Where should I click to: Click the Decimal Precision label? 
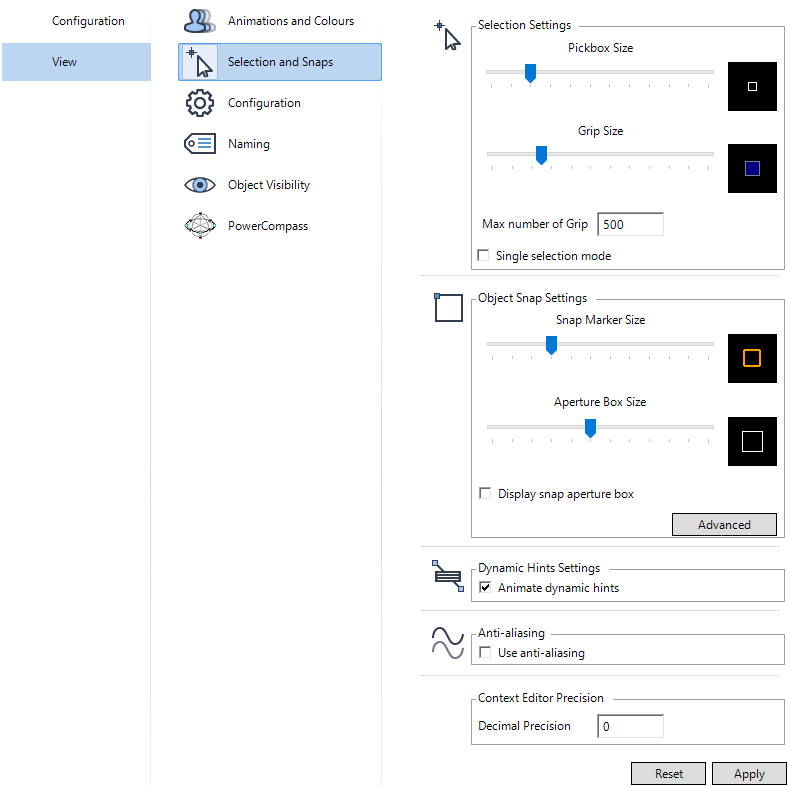coord(524,726)
